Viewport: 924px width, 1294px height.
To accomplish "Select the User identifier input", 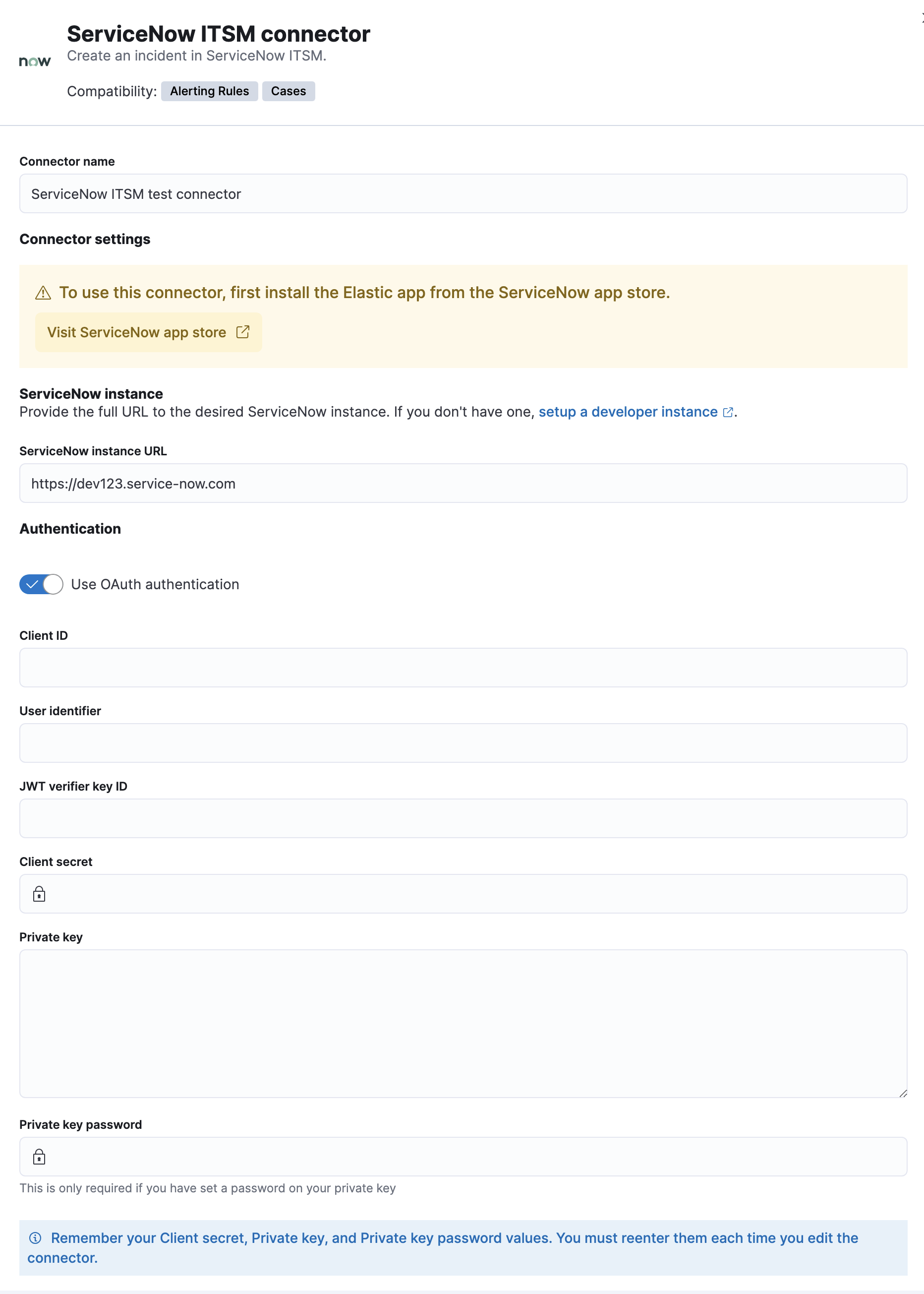I will point(463,743).
